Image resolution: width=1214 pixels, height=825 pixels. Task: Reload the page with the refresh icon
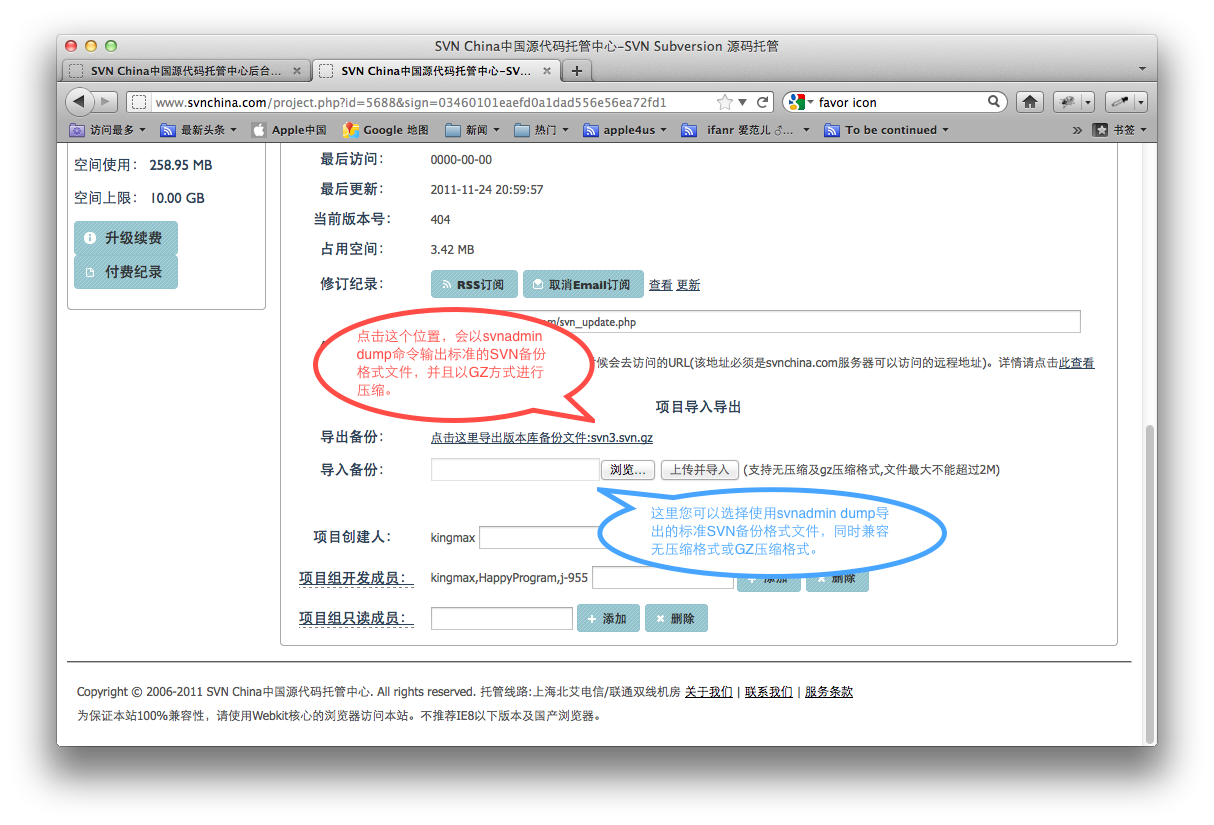pos(763,102)
